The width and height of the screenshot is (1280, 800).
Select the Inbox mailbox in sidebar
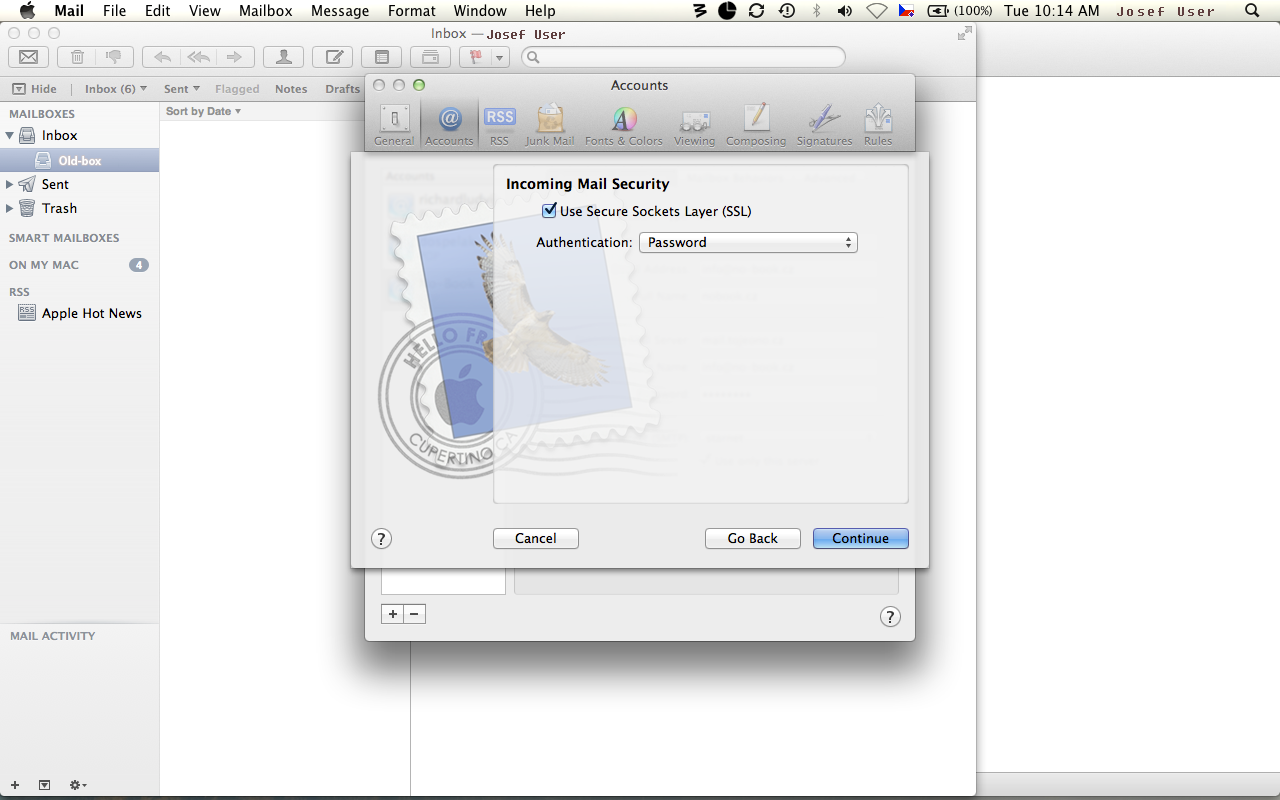tap(59, 135)
